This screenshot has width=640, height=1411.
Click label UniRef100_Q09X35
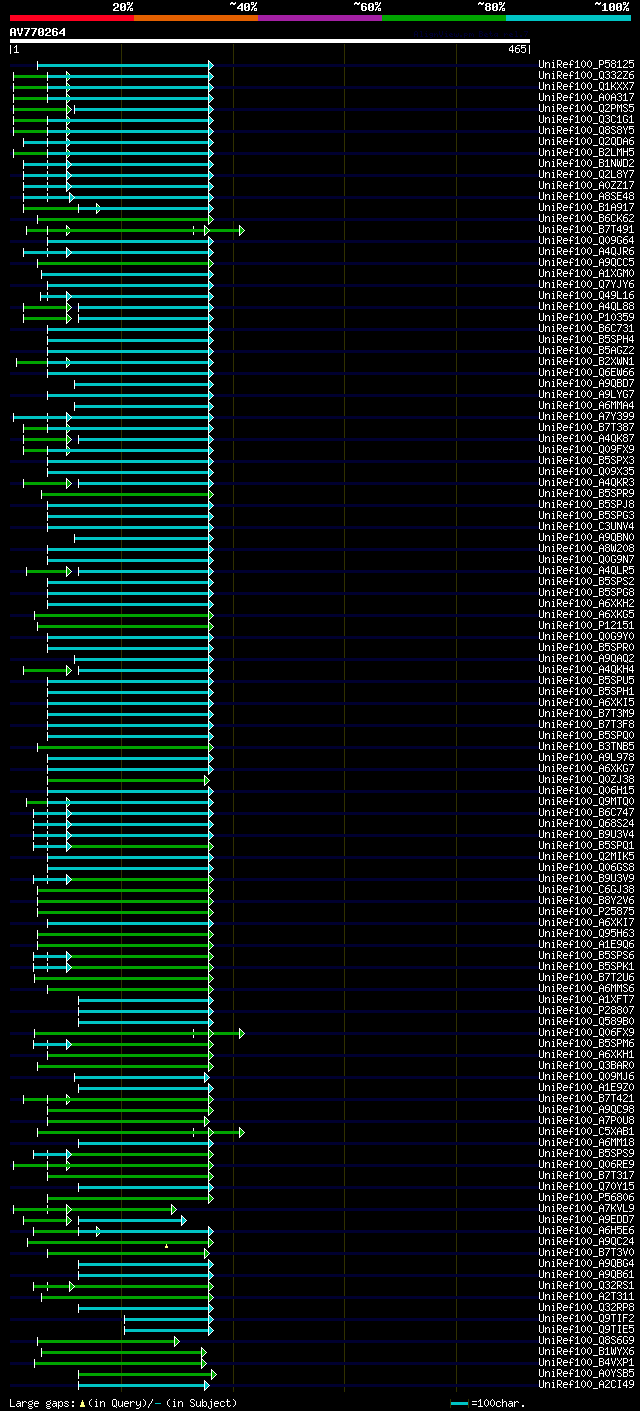pos(586,472)
